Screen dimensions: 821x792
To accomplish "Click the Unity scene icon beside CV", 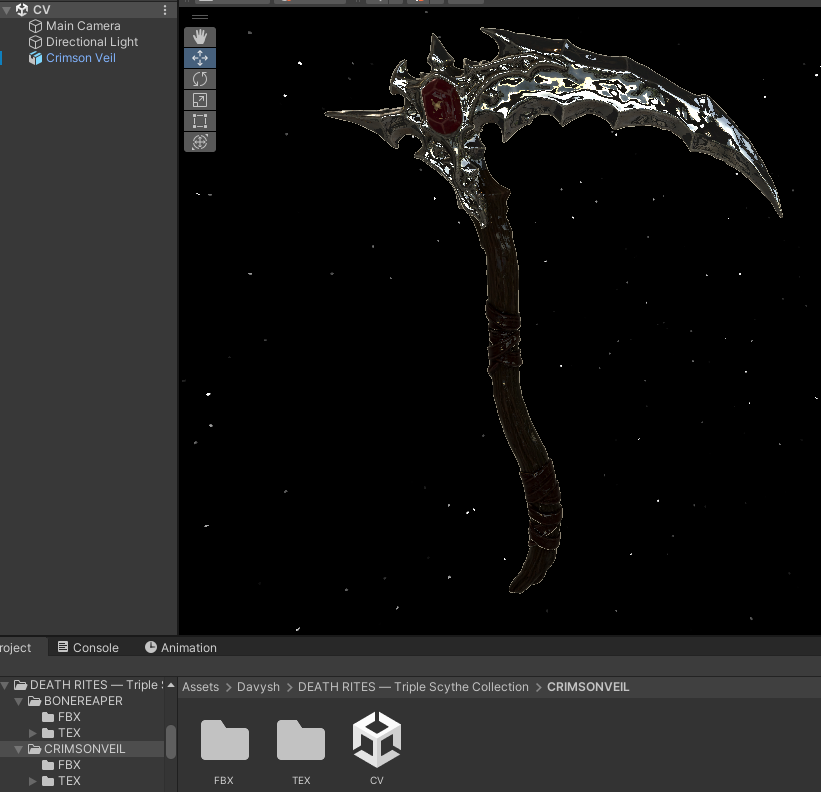I will (22, 9).
